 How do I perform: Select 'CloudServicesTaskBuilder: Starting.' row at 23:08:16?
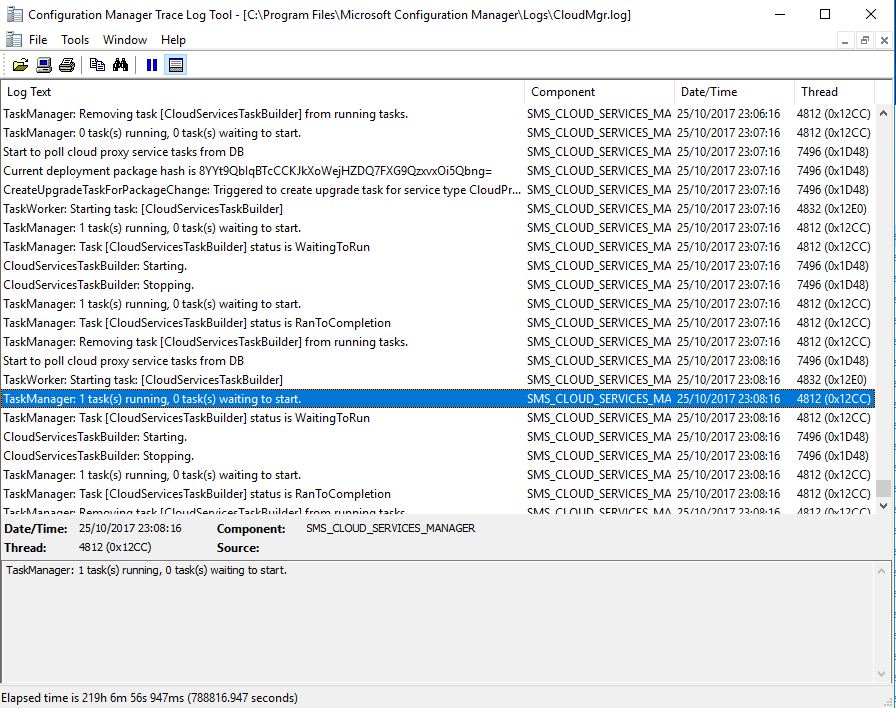click(438, 437)
